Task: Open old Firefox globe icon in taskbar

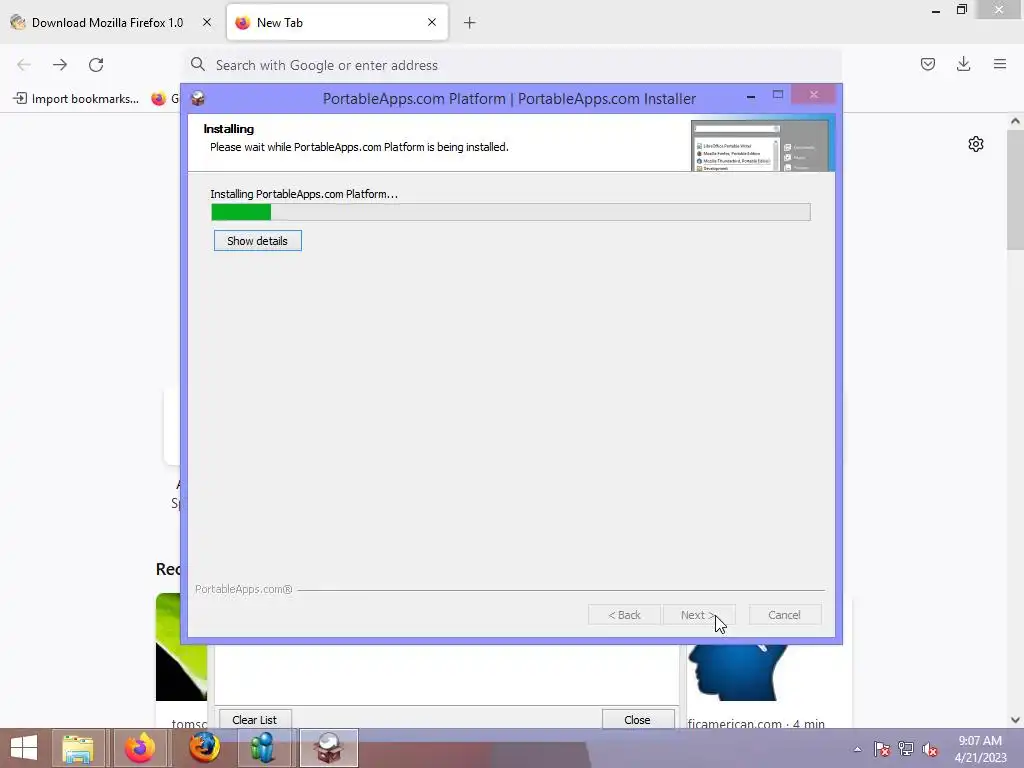Action: coord(204,748)
